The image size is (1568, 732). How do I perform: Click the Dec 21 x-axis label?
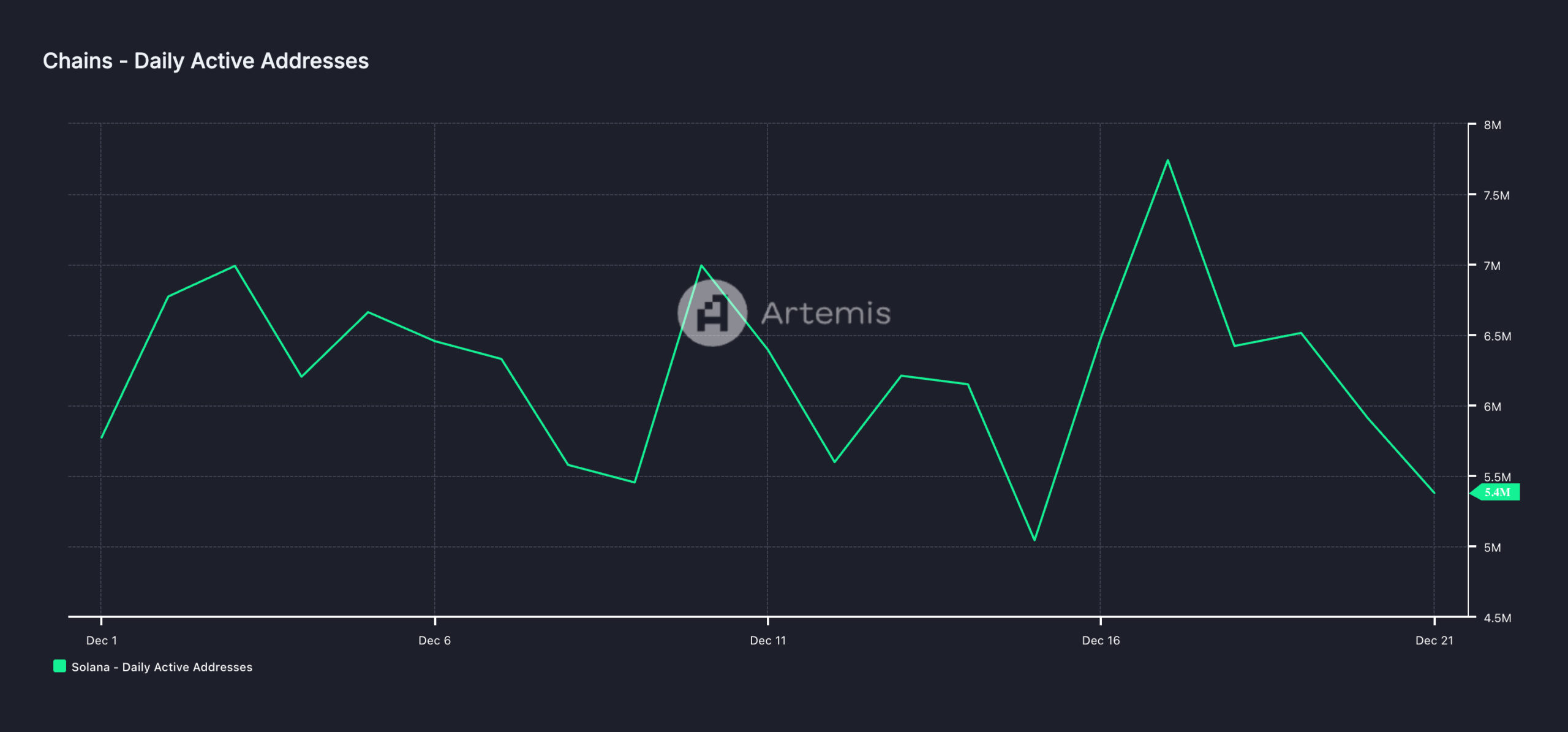tap(1434, 640)
